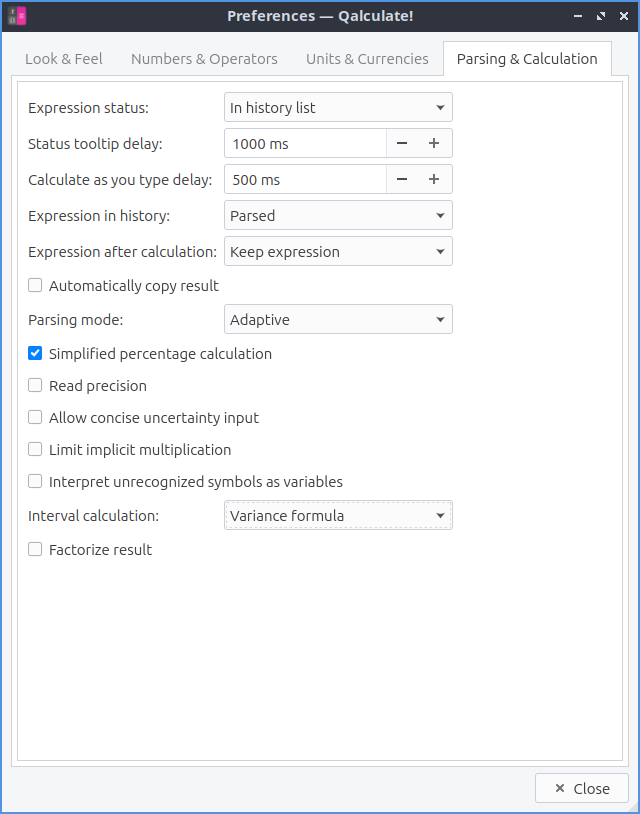Increase Status tooltip delay with plus button
The width and height of the screenshot is (640, 814).
click(x=434, y=144)
